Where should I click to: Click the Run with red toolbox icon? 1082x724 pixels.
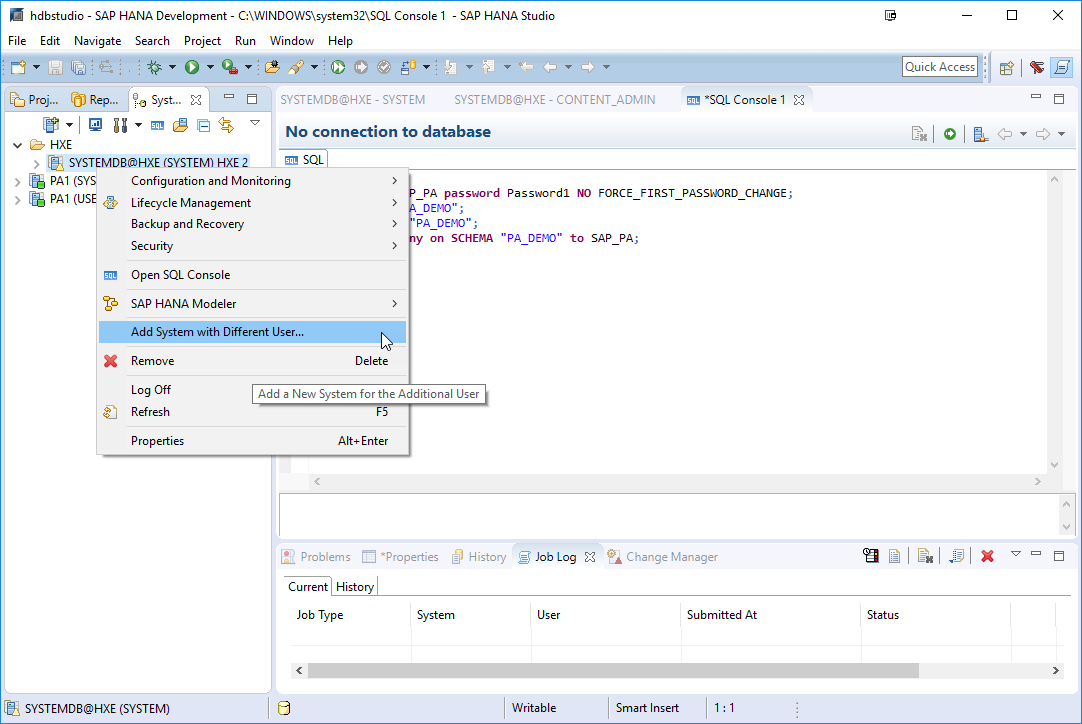coord(230,67)
